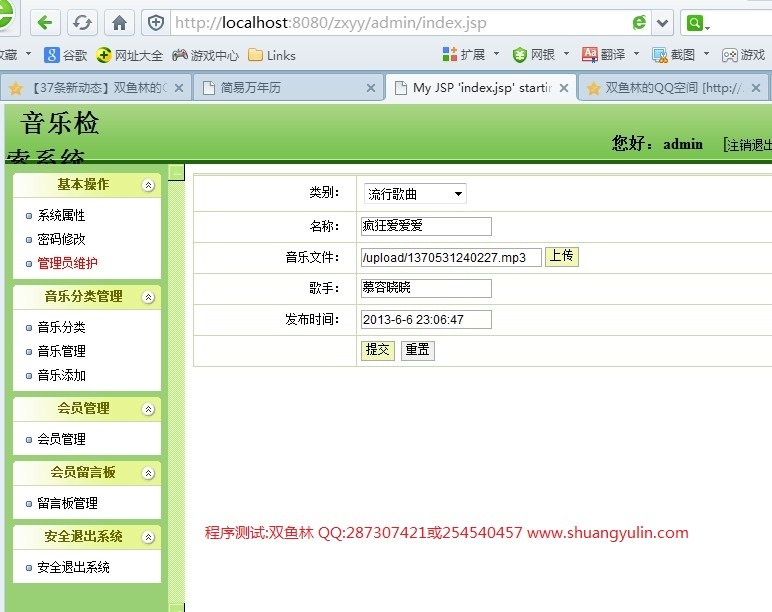Click the 音乐文件 path input field
The image size is (772, 612).
pyautogui.click(x=451, y=258)
